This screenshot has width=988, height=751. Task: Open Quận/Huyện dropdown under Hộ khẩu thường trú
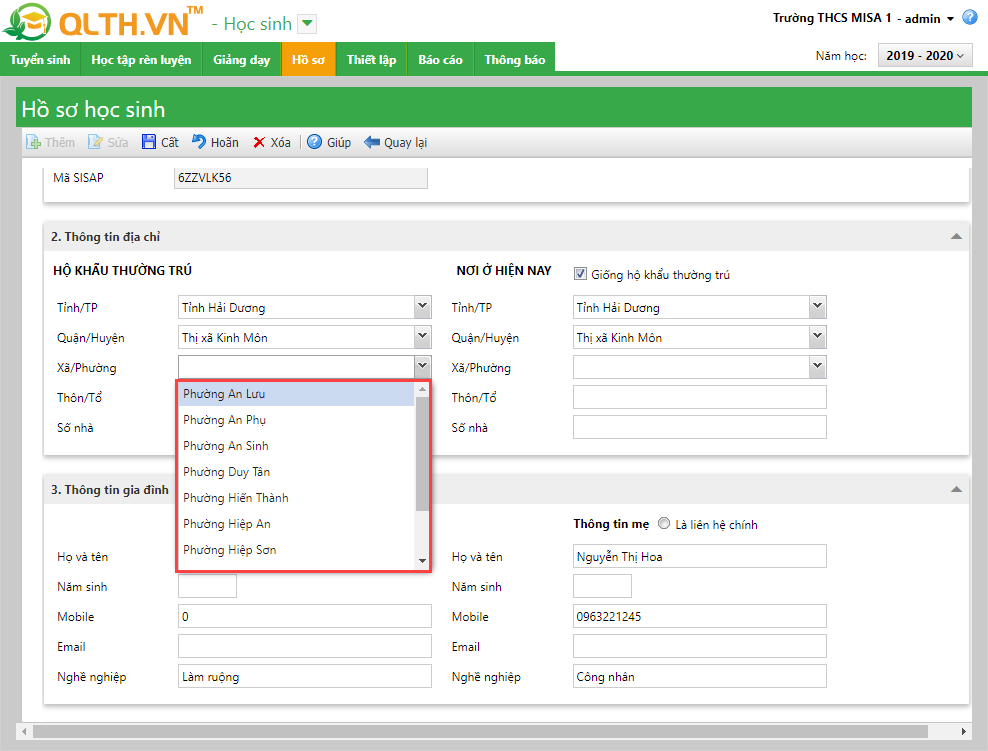[x=423, y=337]
